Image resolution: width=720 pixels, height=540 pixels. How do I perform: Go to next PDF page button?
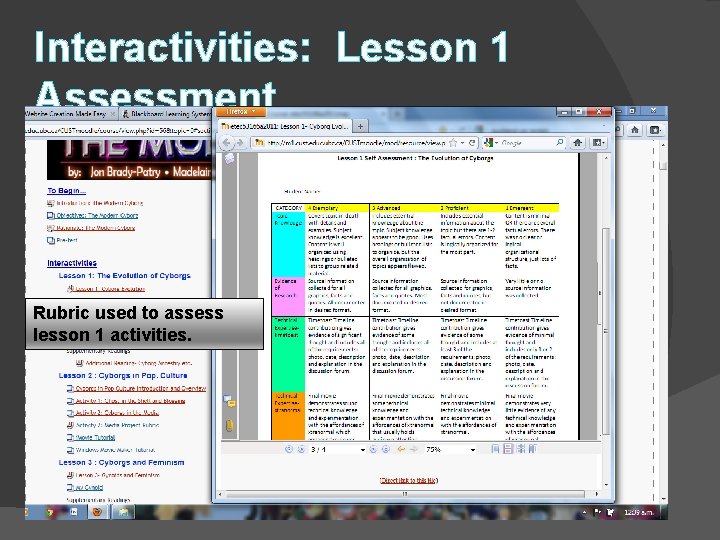[373, 449]
